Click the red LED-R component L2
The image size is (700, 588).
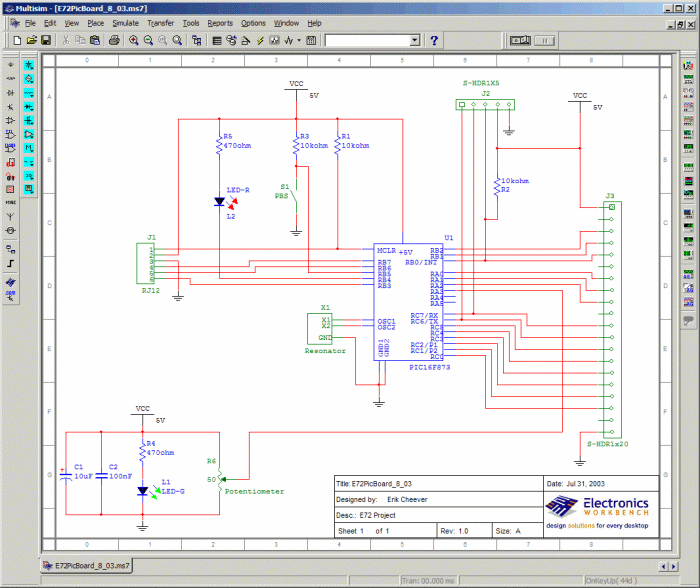221,201
